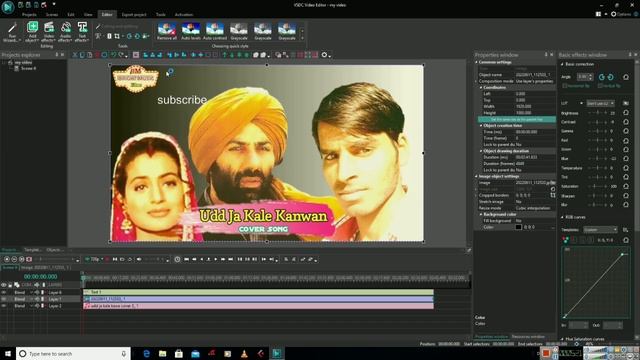This screenshot has width=640, height=360.
Task: Switch to the Projects menu tab
Action: 29,14
